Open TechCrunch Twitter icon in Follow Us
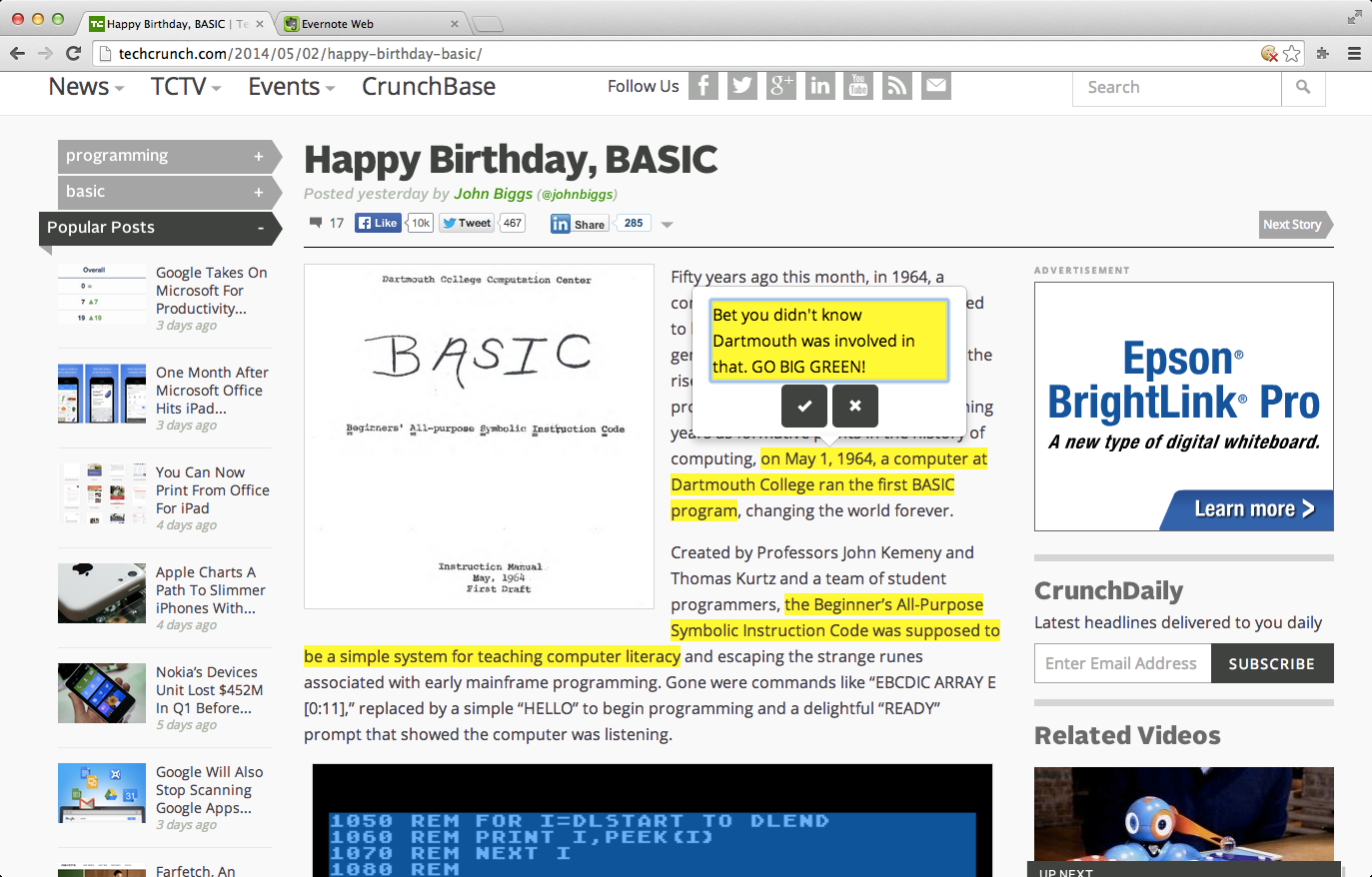Image resolution: width=1372 pixels, height=877 pixels. [742, 86]
